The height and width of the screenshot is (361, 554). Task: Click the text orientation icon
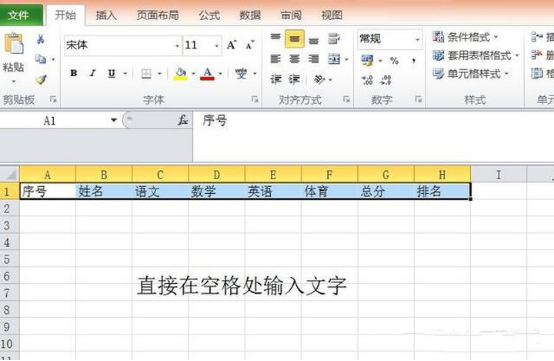(319, 79)
